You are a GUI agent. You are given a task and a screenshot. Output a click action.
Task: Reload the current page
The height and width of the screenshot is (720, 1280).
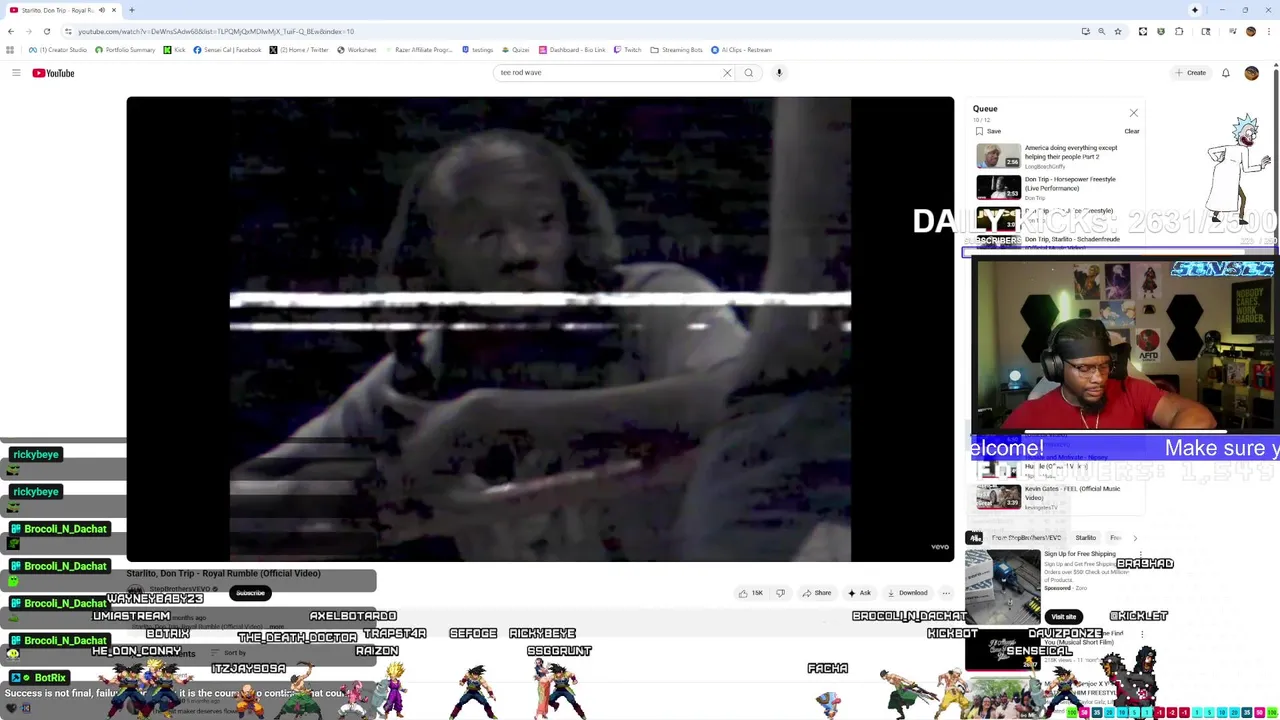coord(46,31)
